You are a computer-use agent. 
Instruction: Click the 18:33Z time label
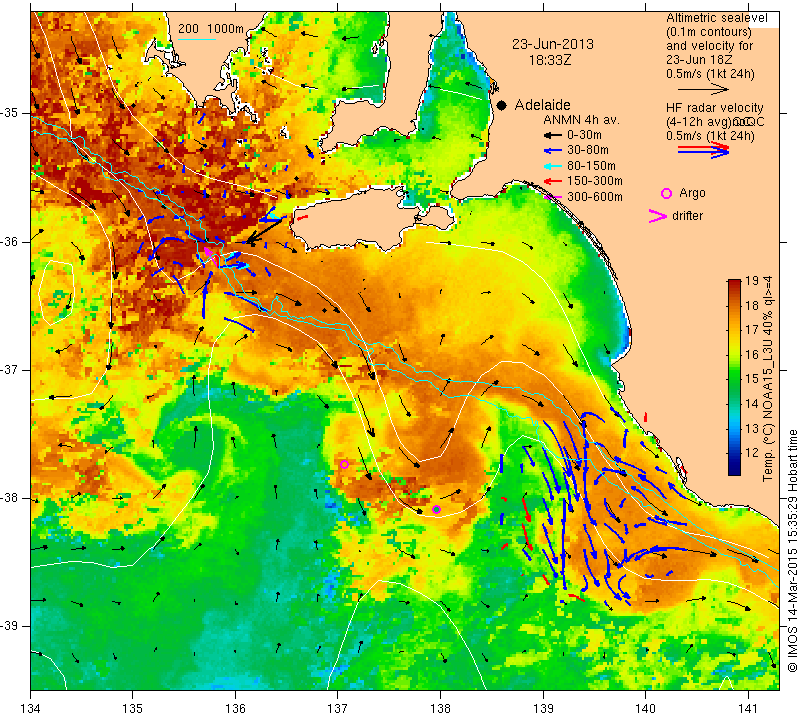549,60
